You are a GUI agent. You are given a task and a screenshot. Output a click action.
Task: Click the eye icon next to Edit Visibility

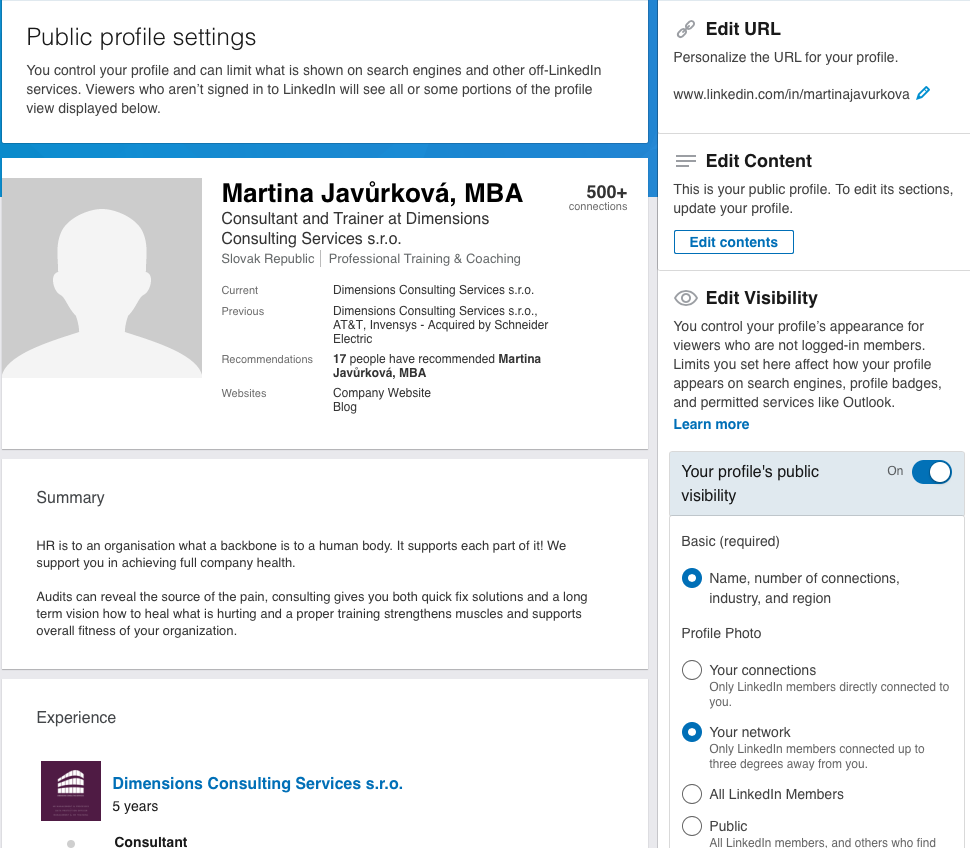(685, 298)
